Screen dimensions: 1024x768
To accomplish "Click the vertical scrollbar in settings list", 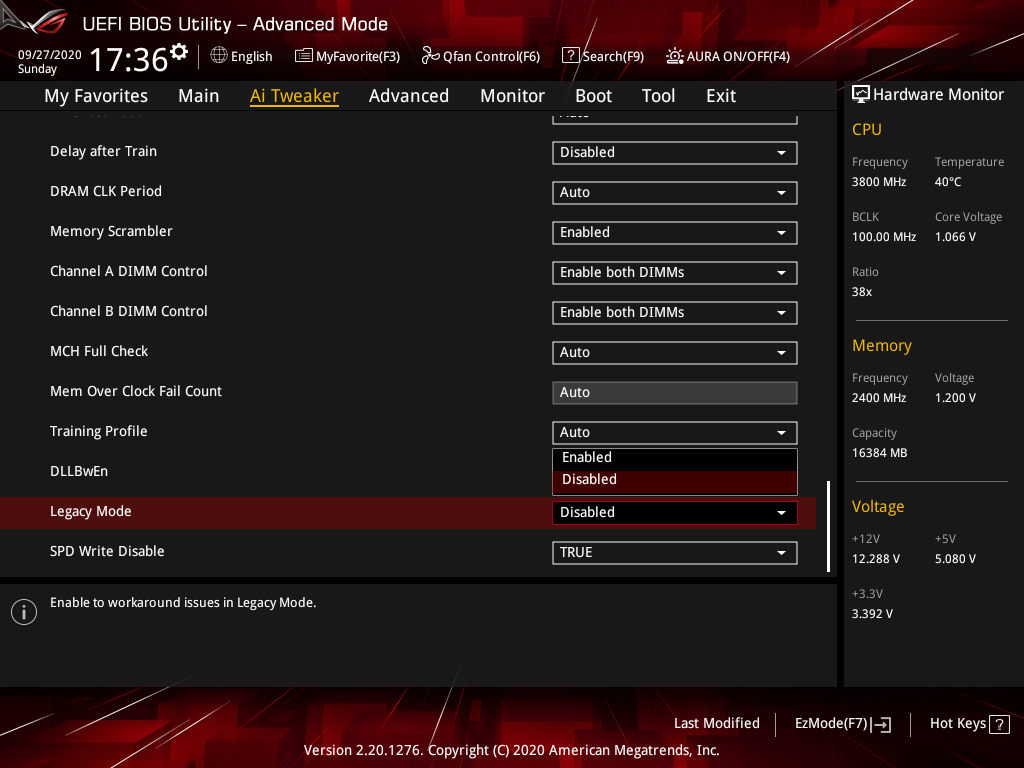I will click(x=828, y=526).
